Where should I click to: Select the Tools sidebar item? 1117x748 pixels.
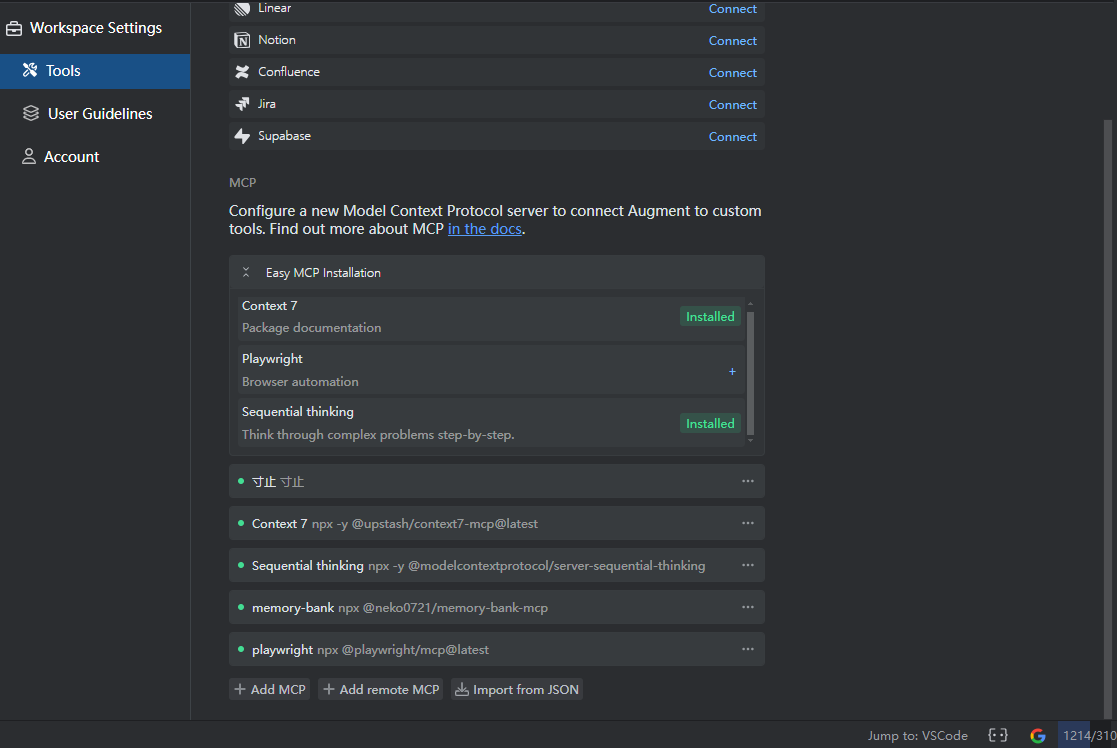point(95,71)
